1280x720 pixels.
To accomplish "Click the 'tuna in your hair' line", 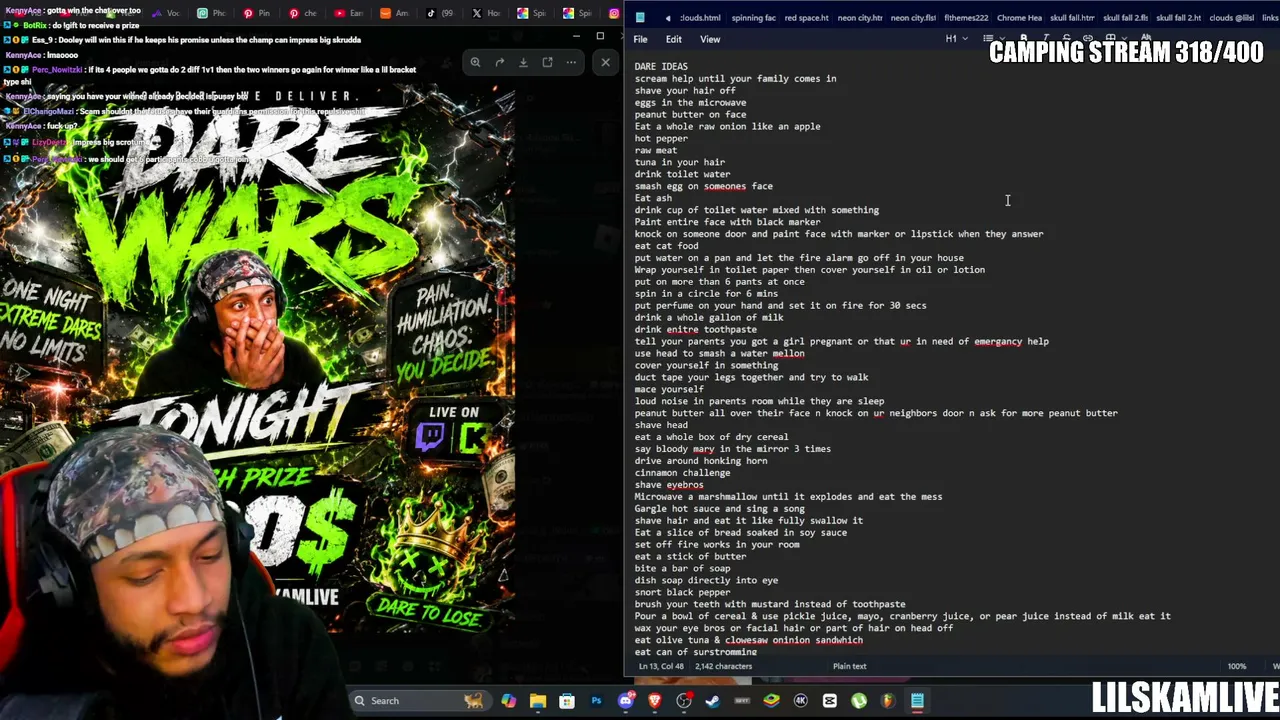I will [x=680, y=162].
